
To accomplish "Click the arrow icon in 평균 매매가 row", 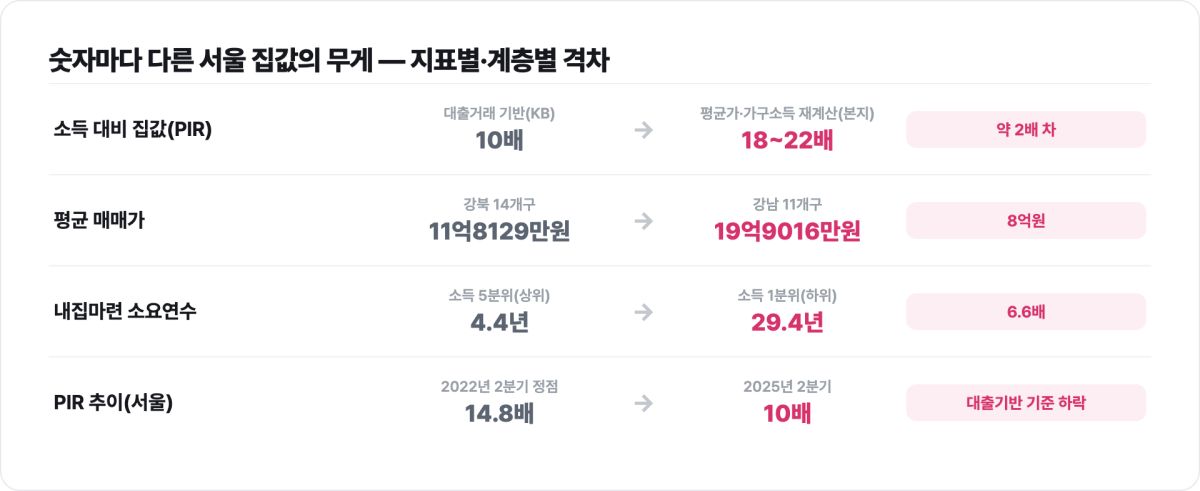I will pyautogui.click(x=644, y=221).
